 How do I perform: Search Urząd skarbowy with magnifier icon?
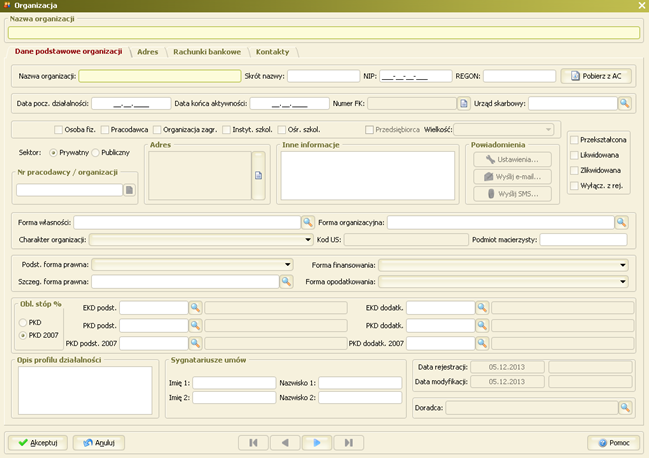625,103
